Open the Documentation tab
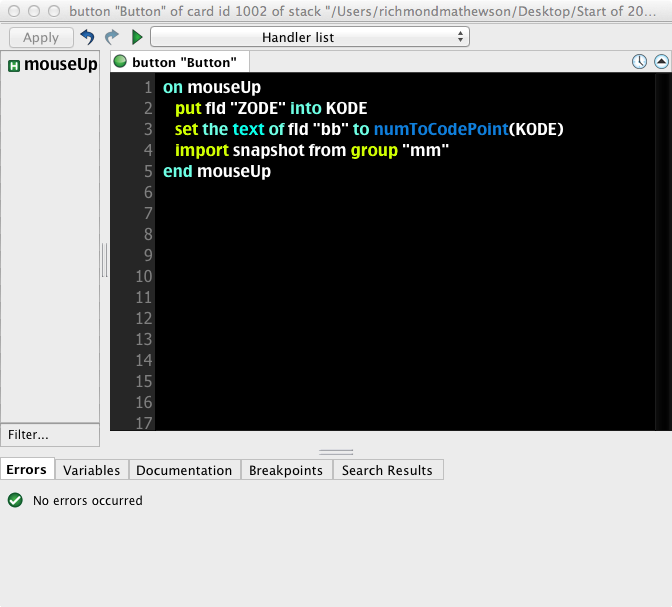Image resolution: width=672 pixels, height=607 pixels. pyautogui.click(x=184, y=470)
